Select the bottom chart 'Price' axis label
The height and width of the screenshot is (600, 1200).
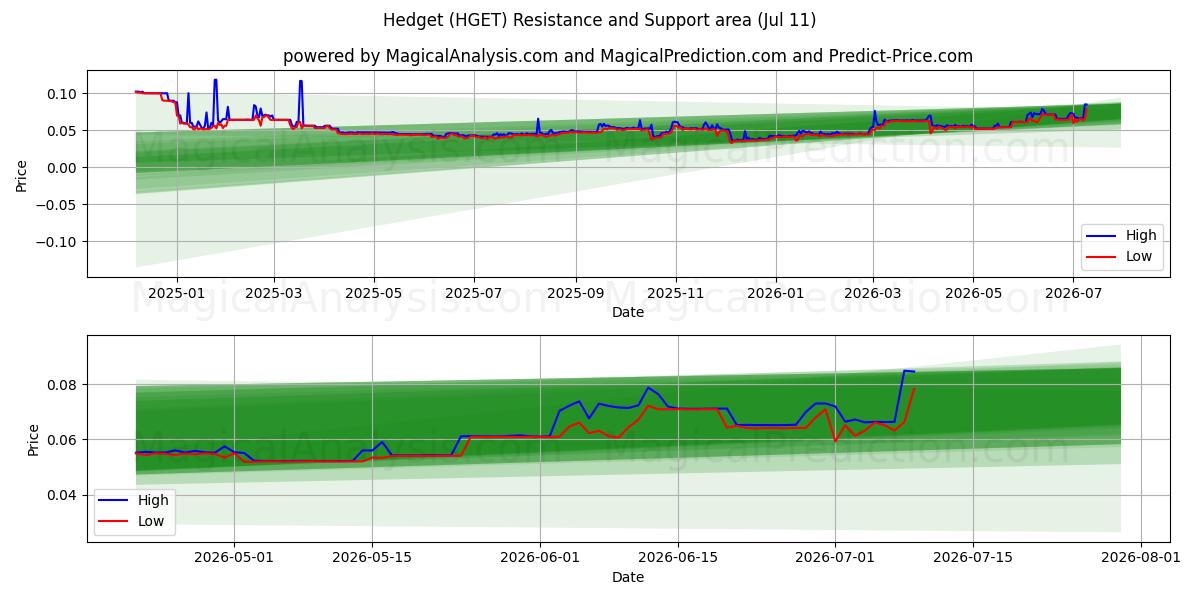[x=34, y=439]
